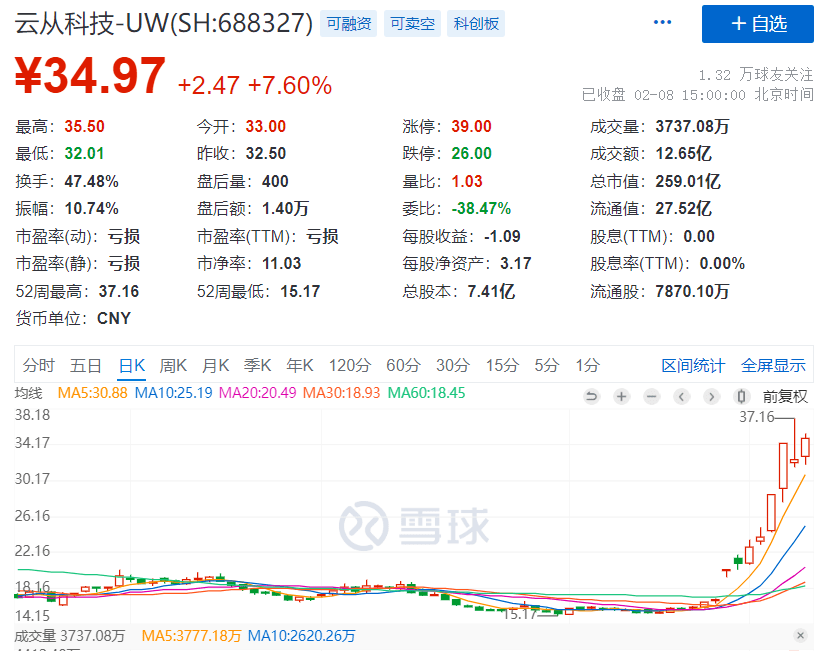Click the 换手 value 47.48%
Screen dimensions: 836x651
91,181
